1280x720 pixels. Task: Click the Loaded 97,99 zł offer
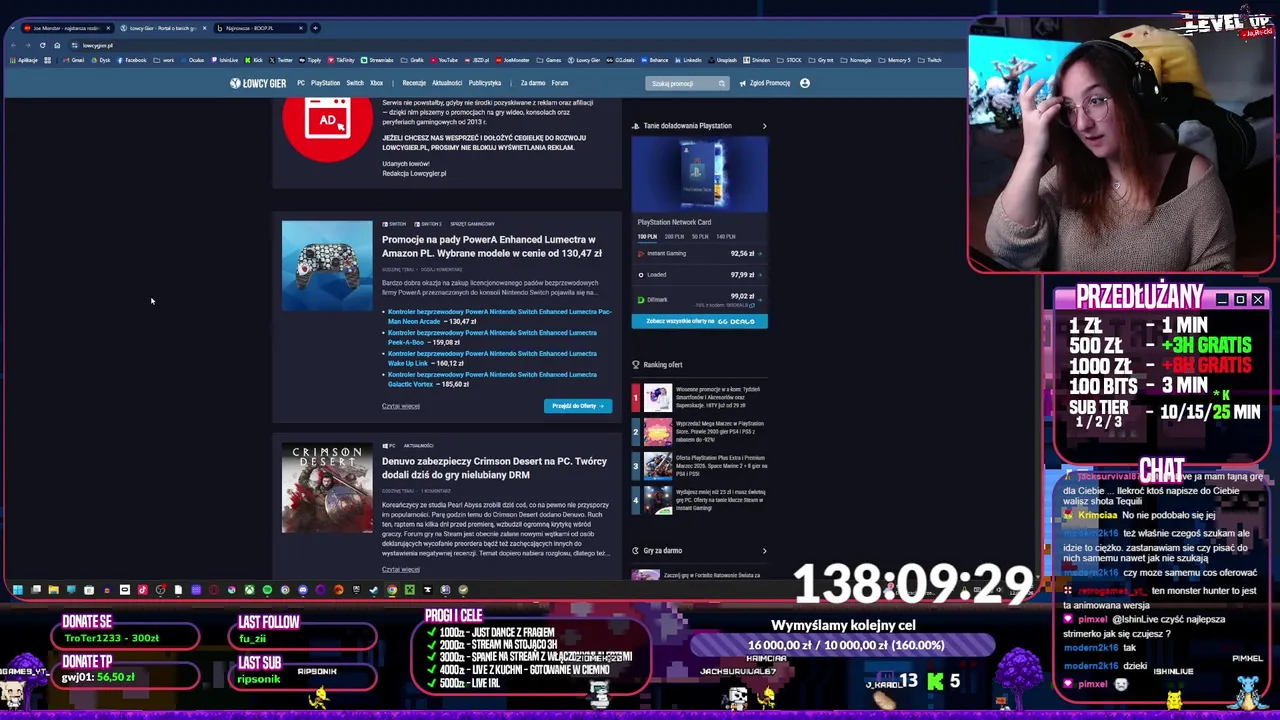700,275
